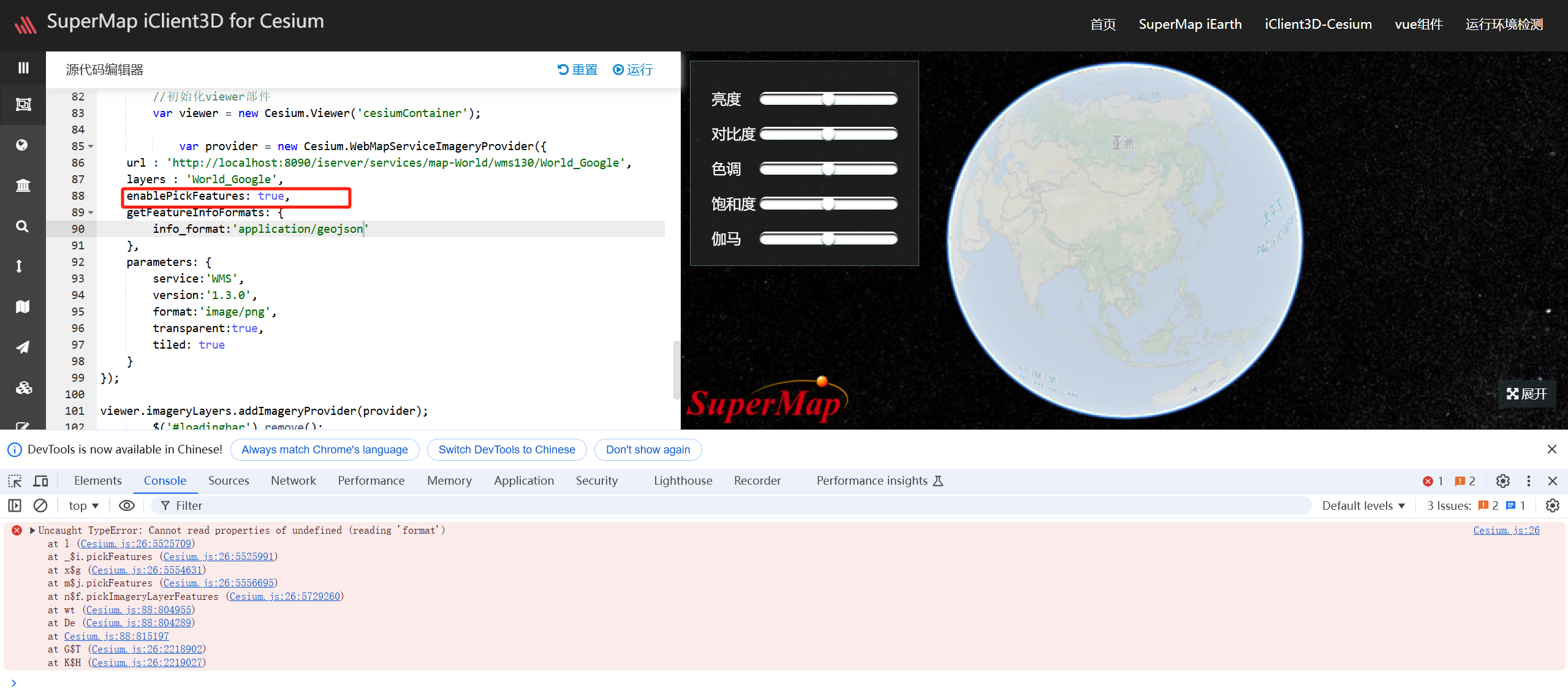
Task: Click the globe icon in left sidebar
Action: coord(22,145)
